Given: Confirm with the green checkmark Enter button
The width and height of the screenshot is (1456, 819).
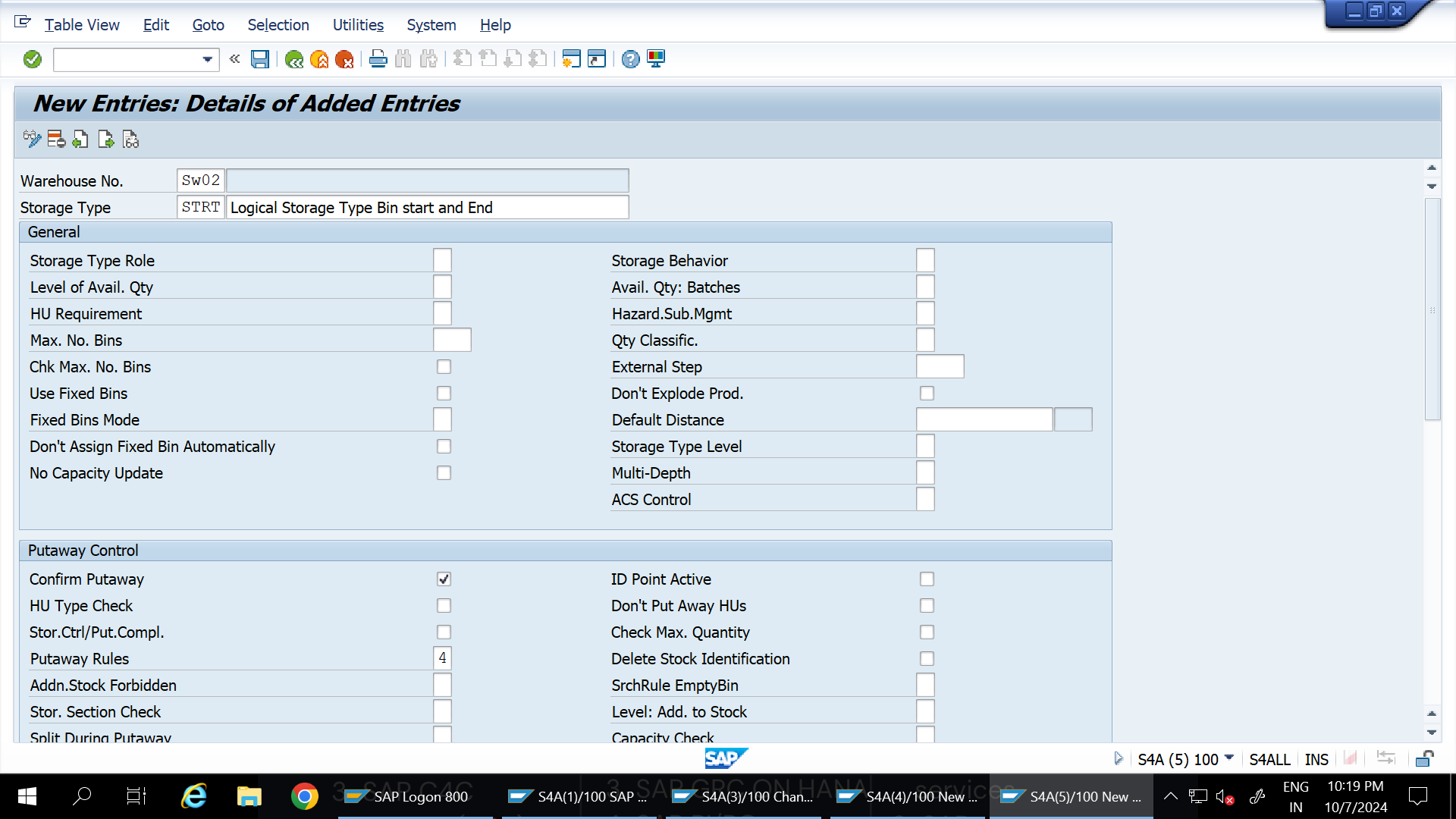Looking at the screenshot, I should point(32,58).
